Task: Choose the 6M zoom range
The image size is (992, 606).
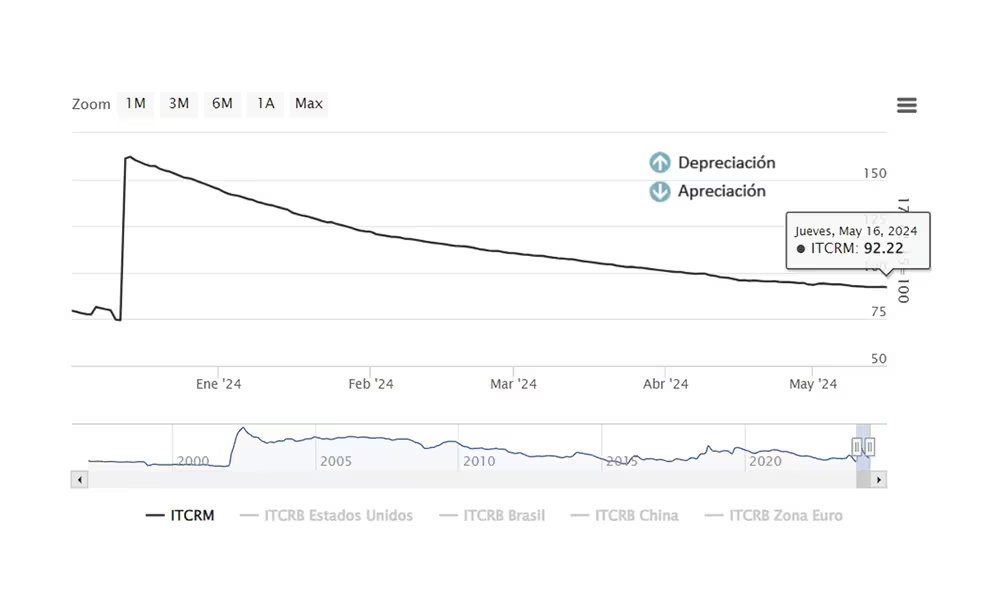Action: (x=222, y=104)
